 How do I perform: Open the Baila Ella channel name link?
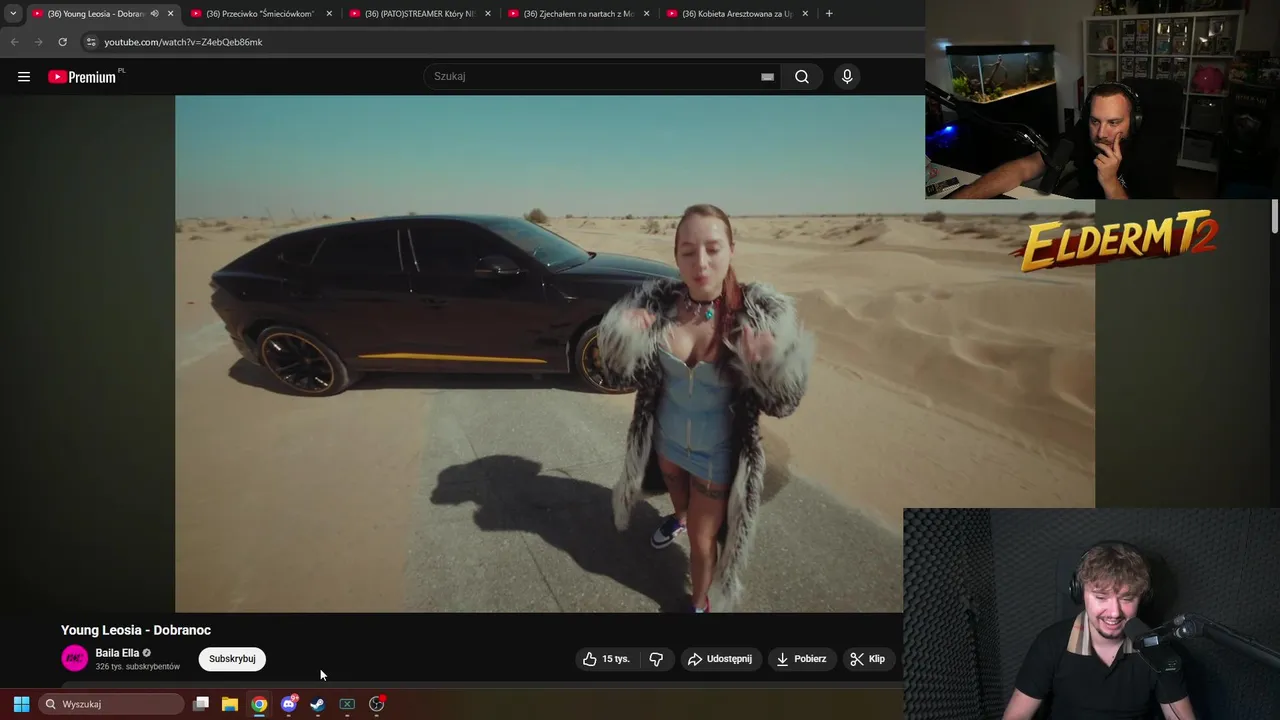point(117,653)
